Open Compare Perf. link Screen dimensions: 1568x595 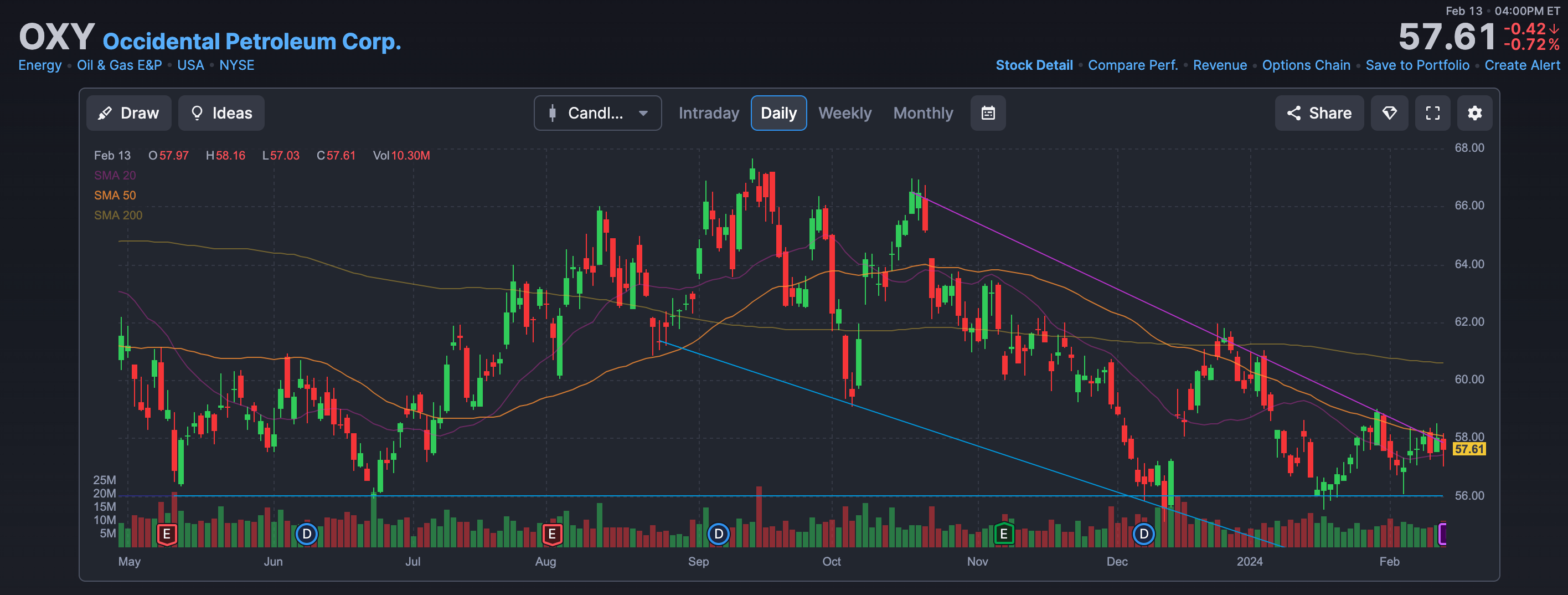(1132, 65)
